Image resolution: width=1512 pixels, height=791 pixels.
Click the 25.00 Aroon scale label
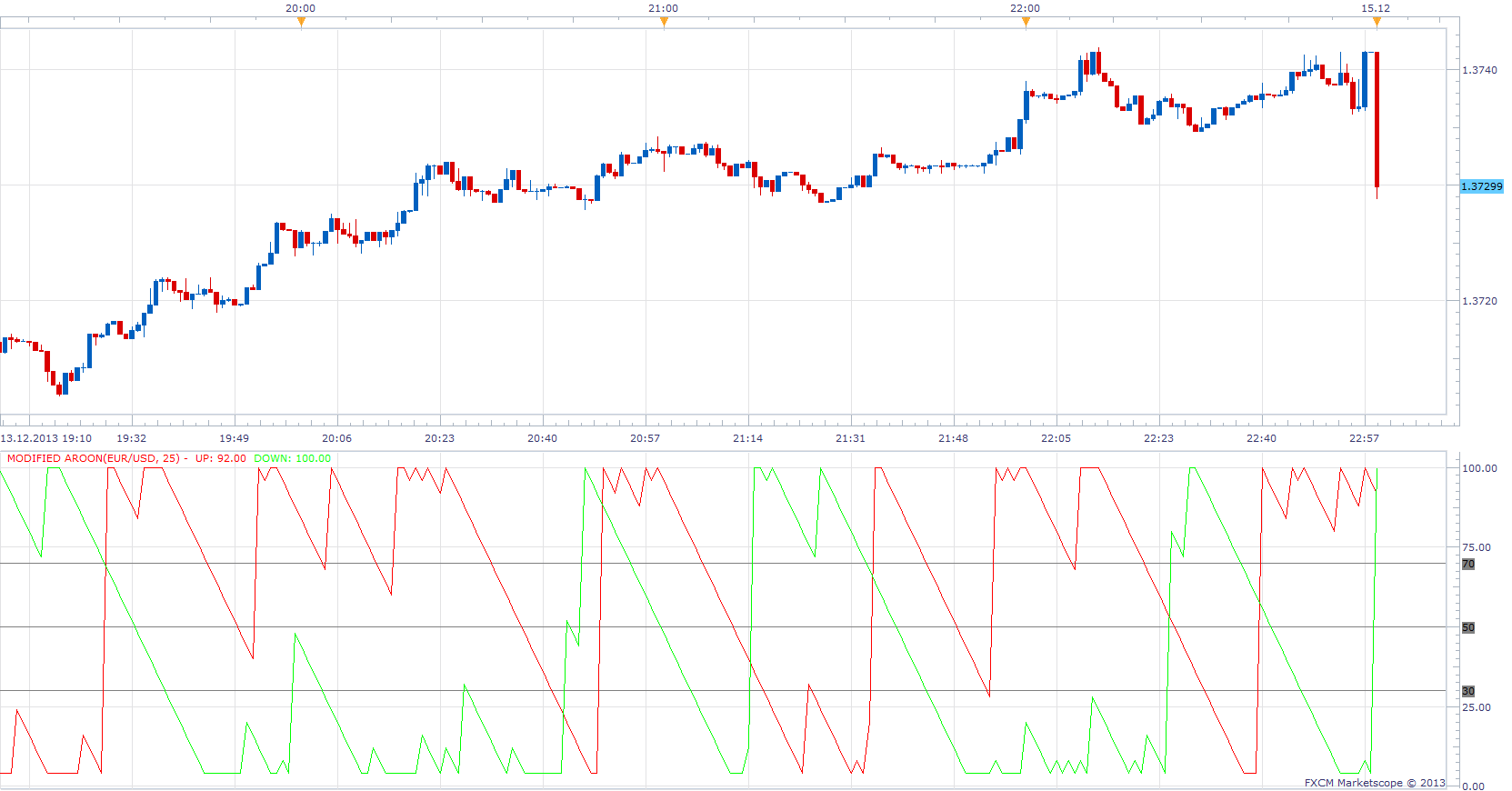tap(1477, 707)
